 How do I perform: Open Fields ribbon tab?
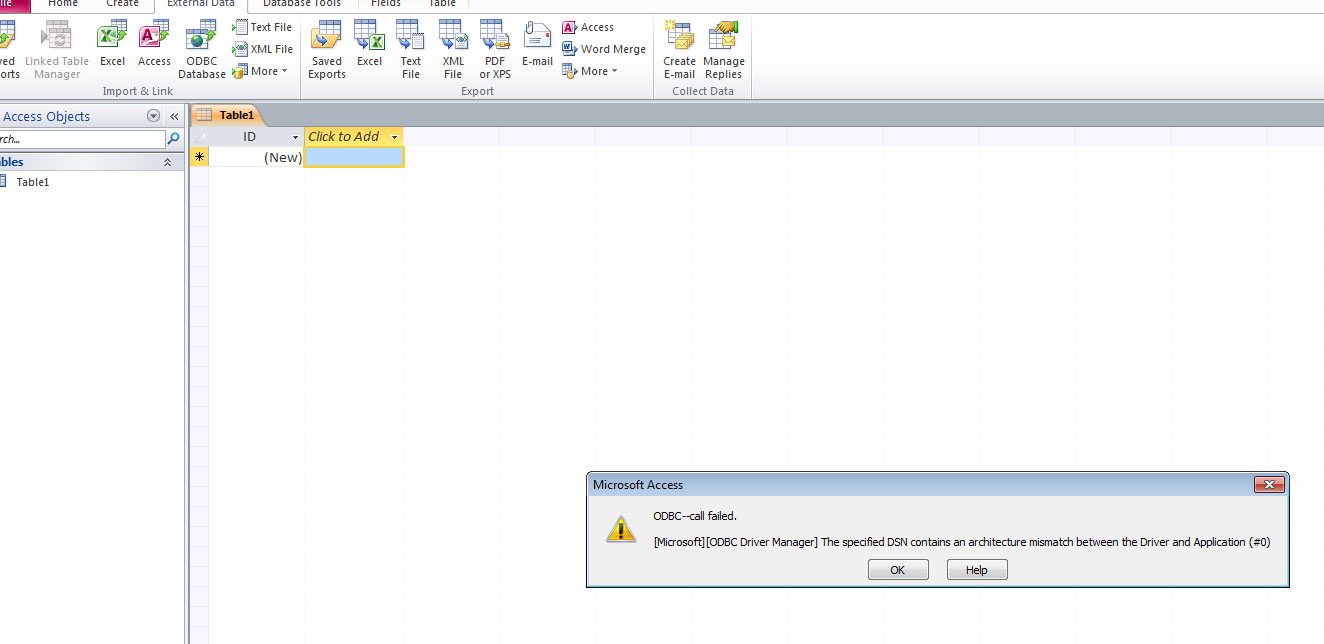pos(386,4)
